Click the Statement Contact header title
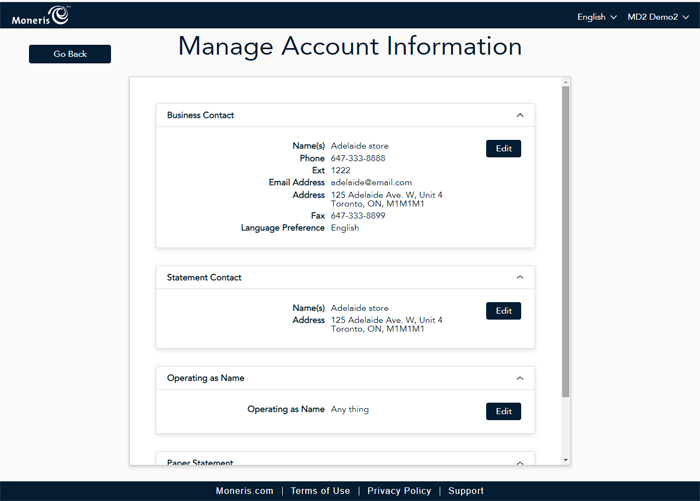The image size is (700, 501). tap(204, 277)
